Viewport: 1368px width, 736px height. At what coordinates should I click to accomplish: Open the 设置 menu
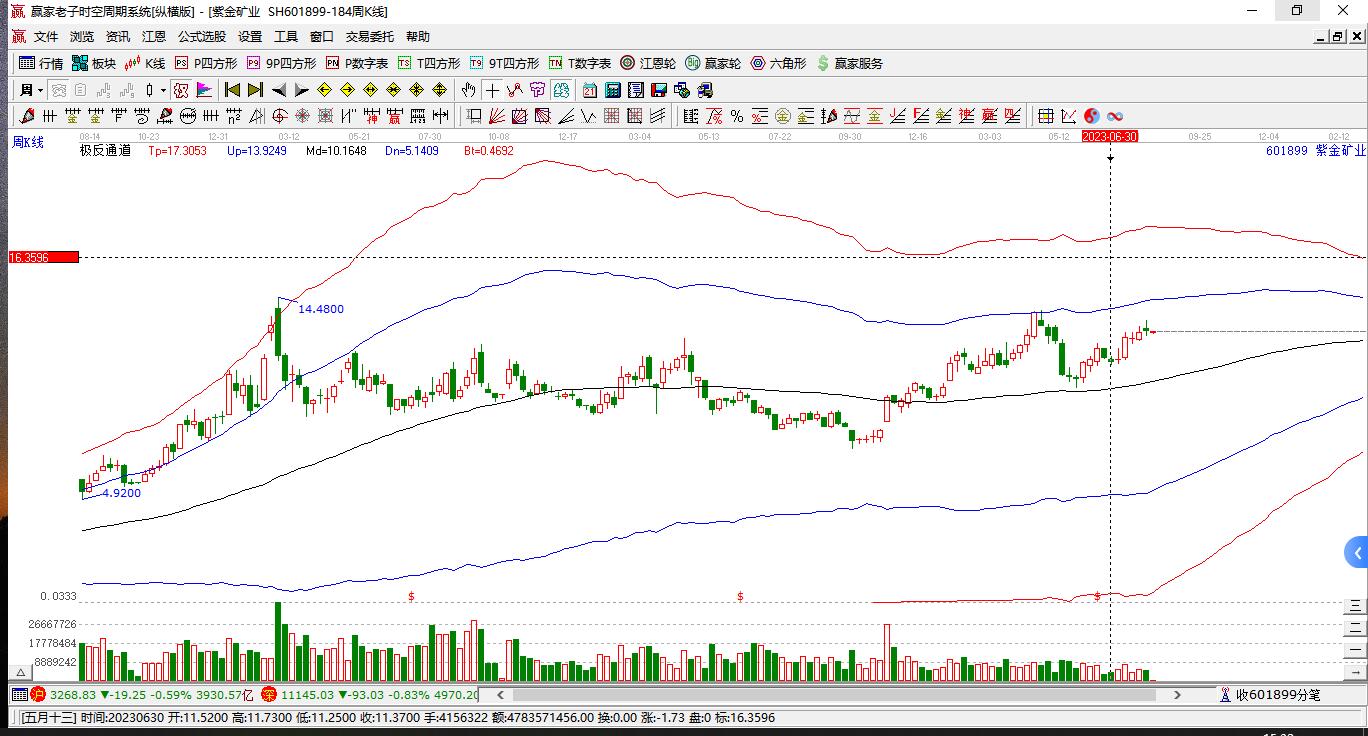pyautogui.click(x=250, y=37)
